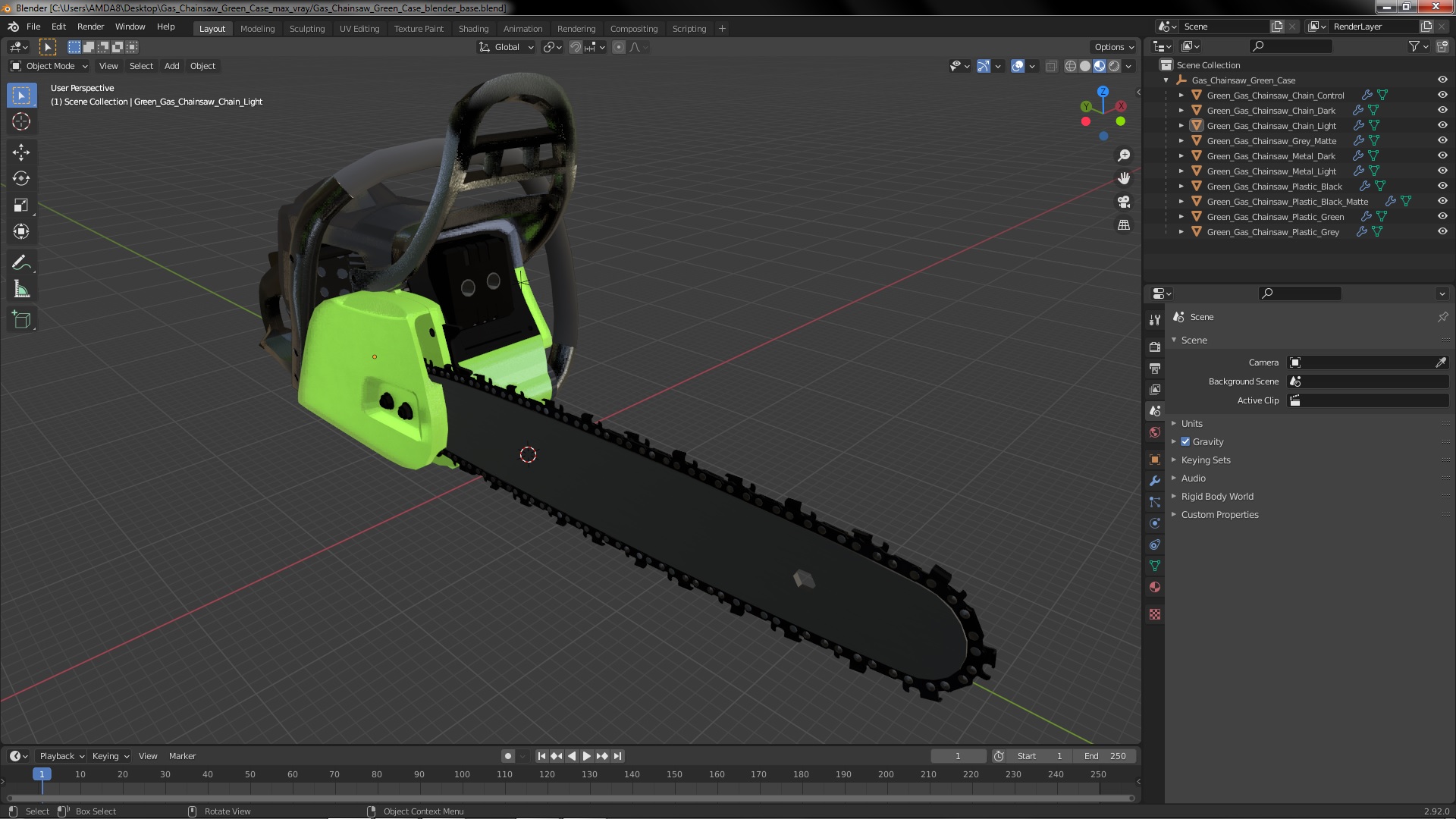
Task: Select the Measure tool
Action: tap(21, 290)
